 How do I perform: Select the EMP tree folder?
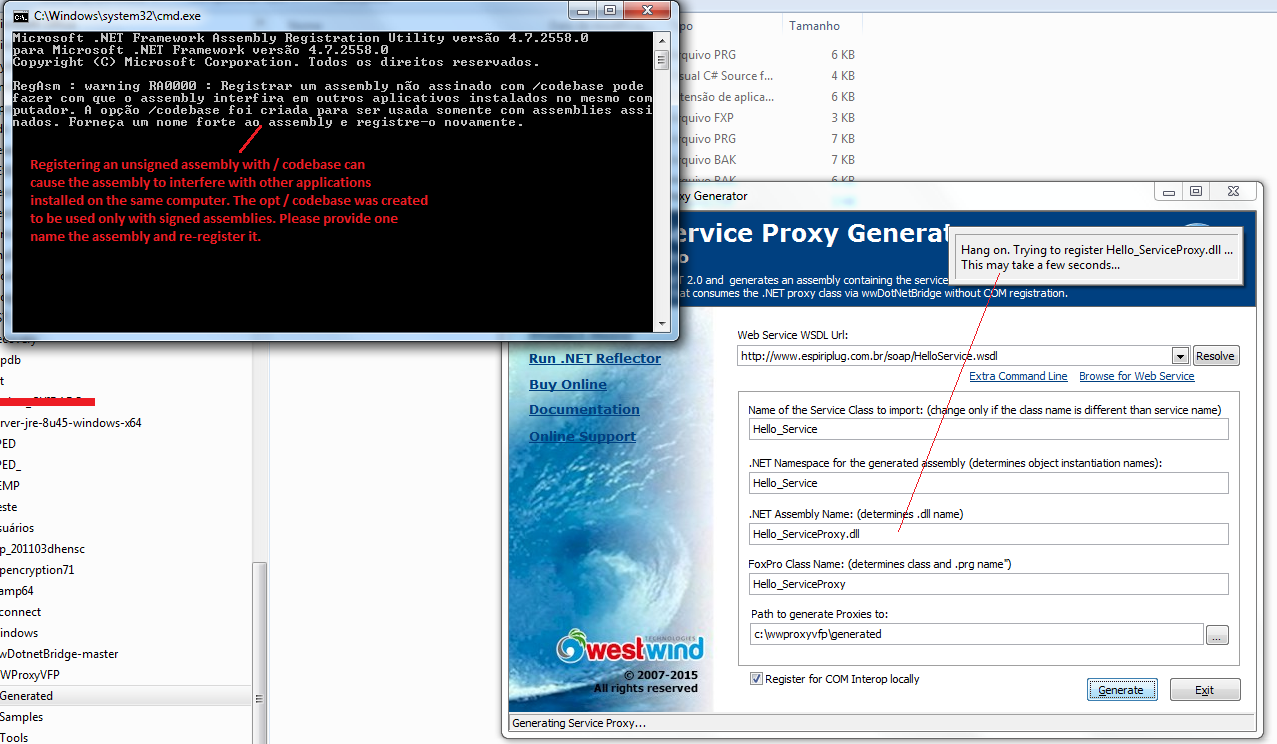coord(10,486)
